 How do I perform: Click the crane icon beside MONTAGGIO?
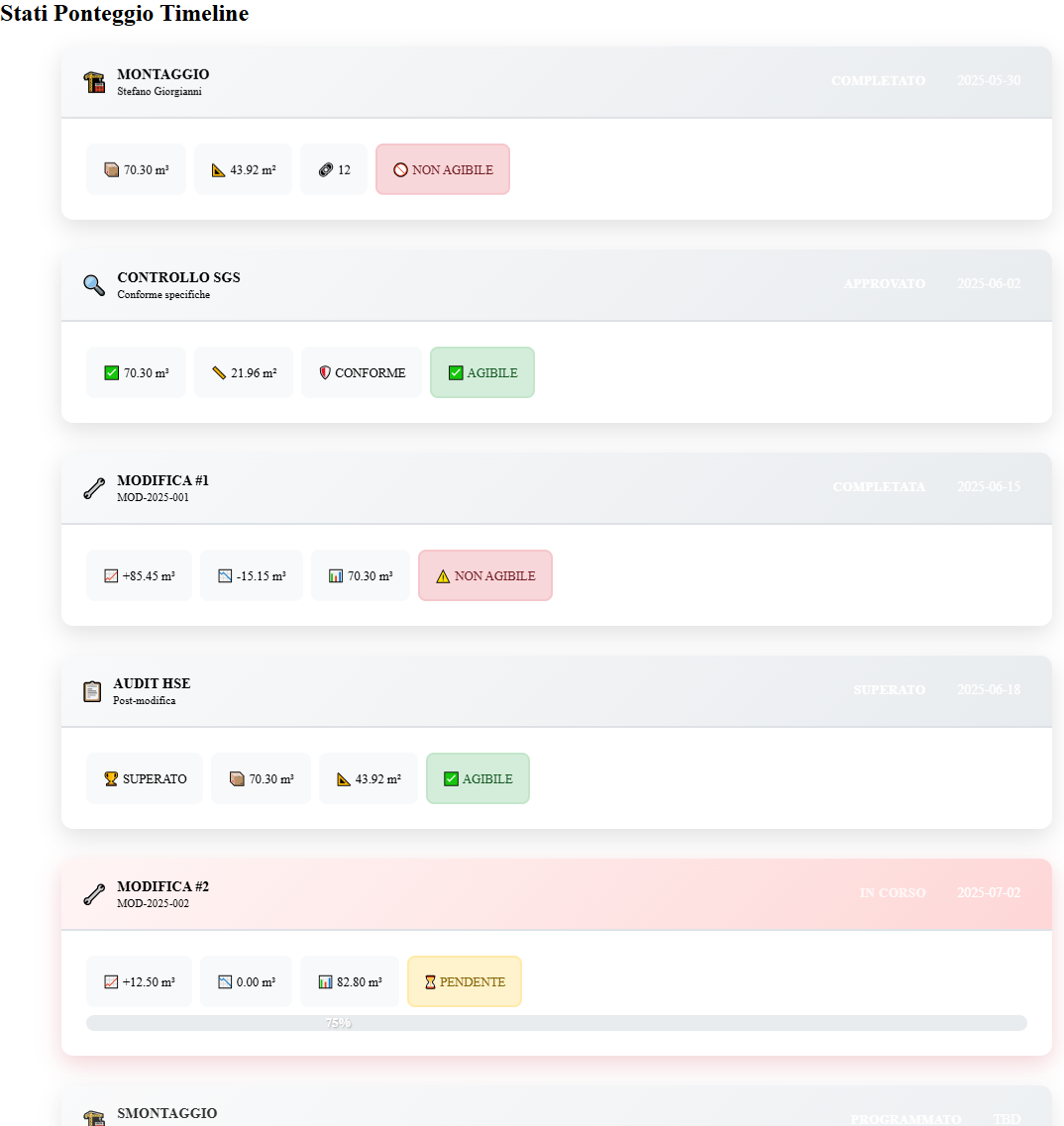click(x=94, y=82)
